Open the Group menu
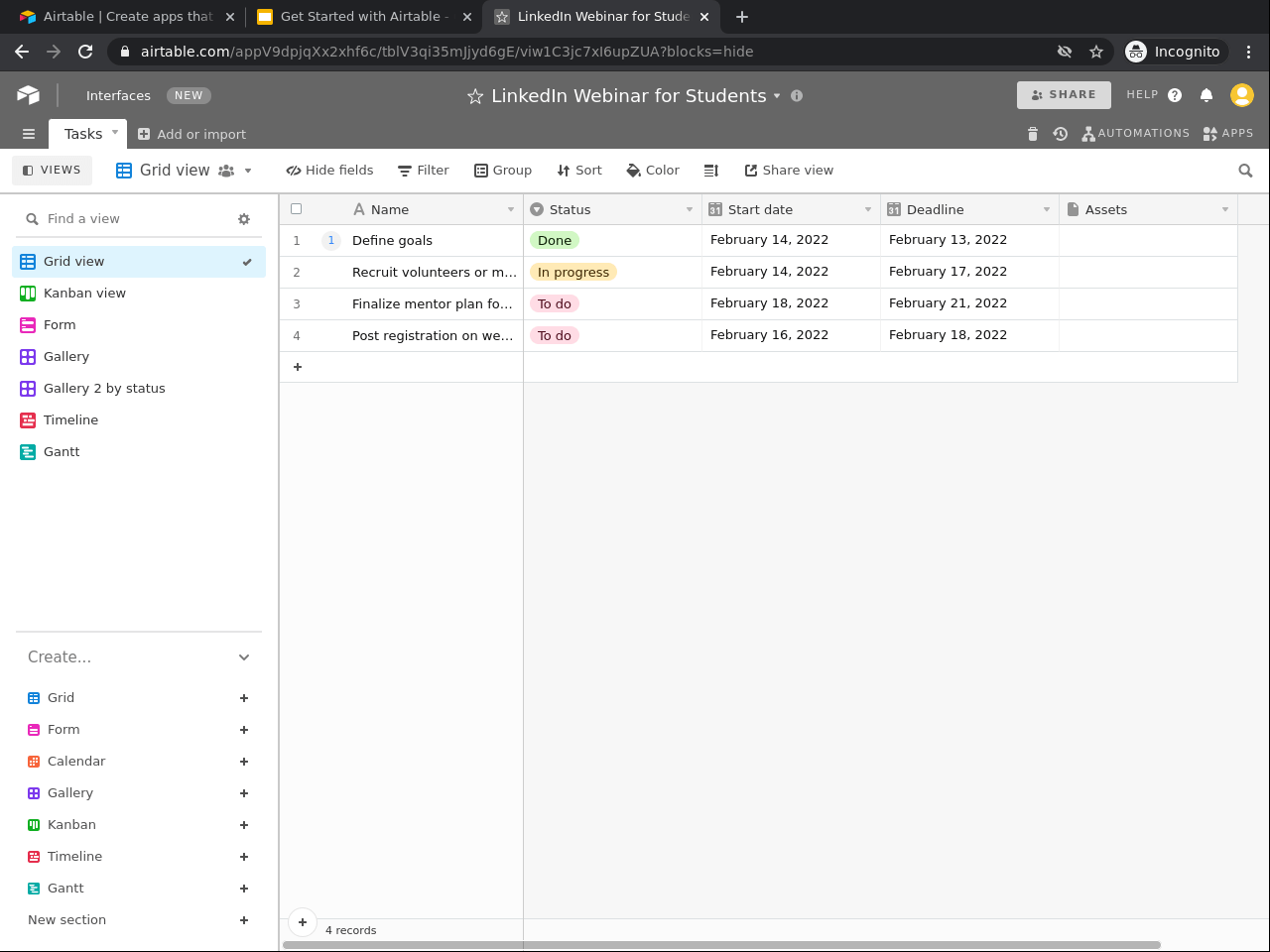Image resolution: width=1270 pixels, height=952 pixels. [x=503, y=171]
